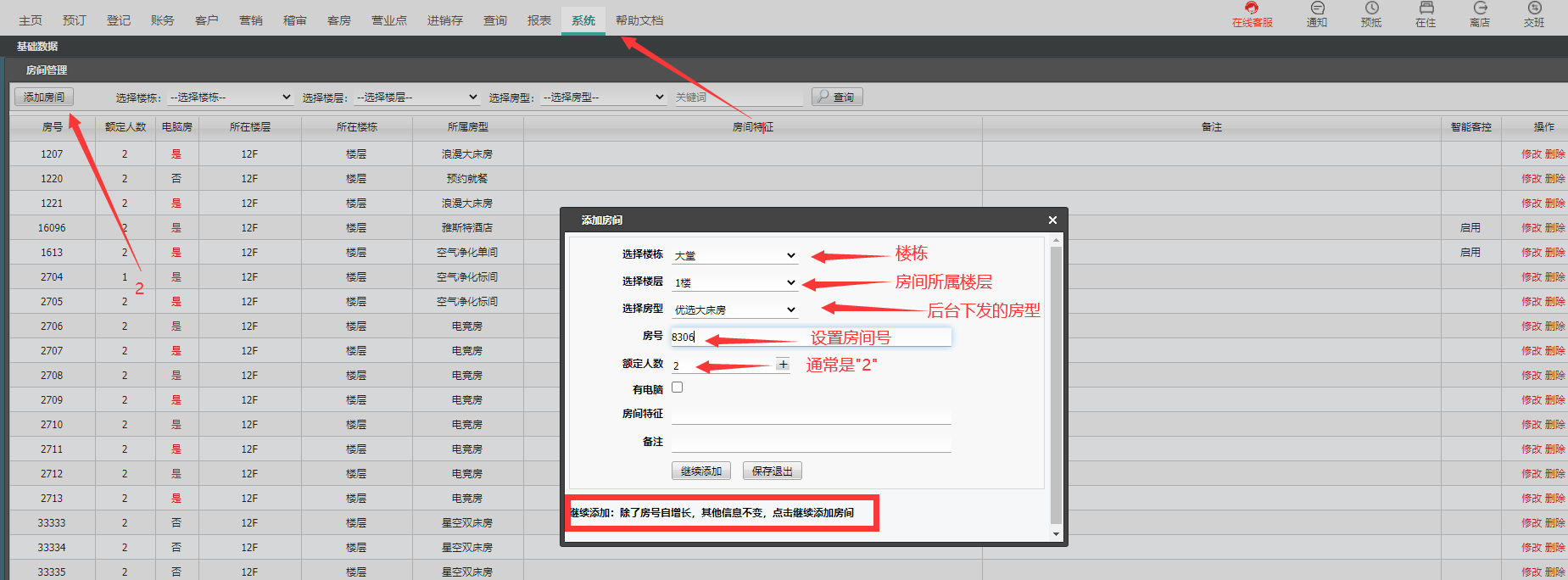Switch to the 系统 menu tab
The height and width of the screenshot is (580, 1568).
(x=583, y=20)
